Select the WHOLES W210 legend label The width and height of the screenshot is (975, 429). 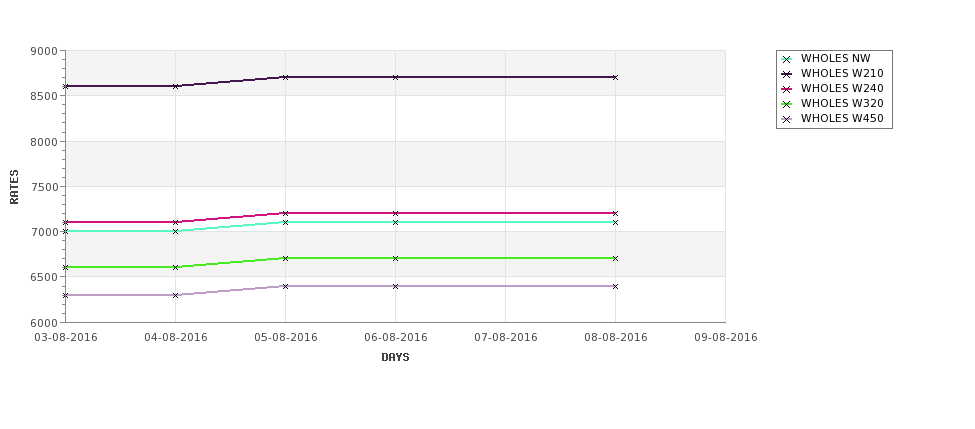click(x=842, y=73)
